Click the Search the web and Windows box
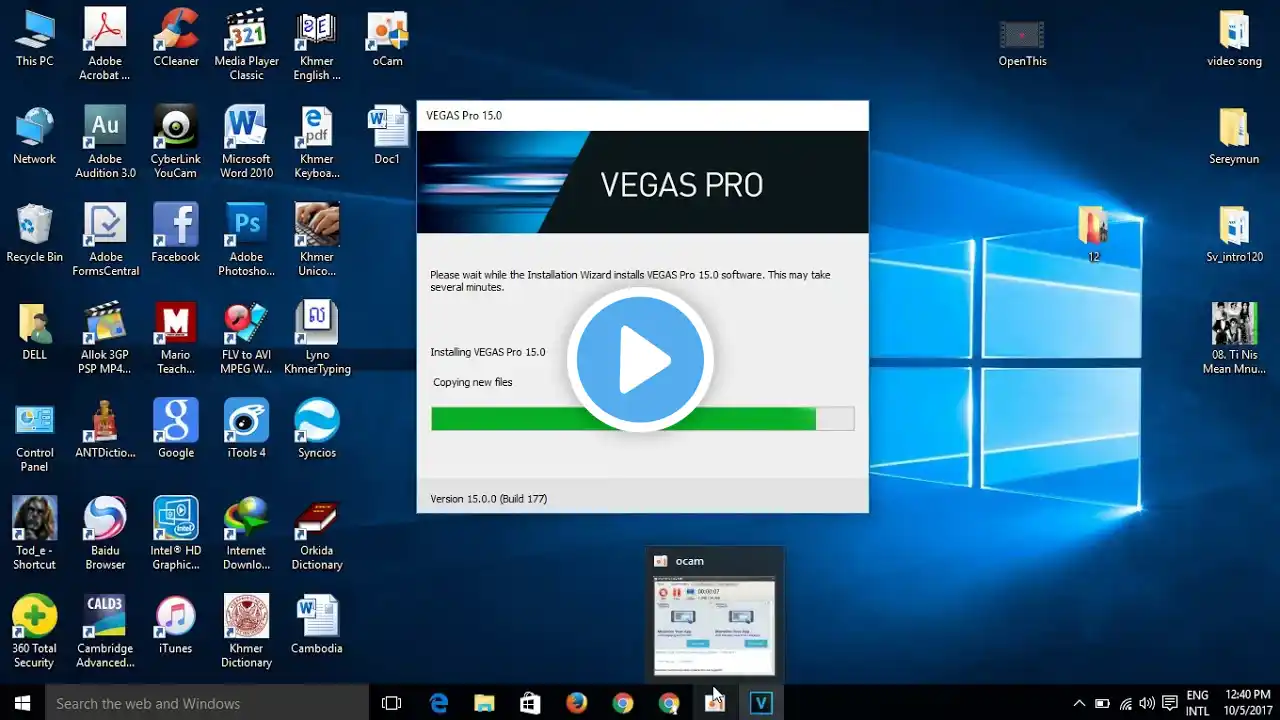This screenshot has height=720, width=1280. [207, 703]
